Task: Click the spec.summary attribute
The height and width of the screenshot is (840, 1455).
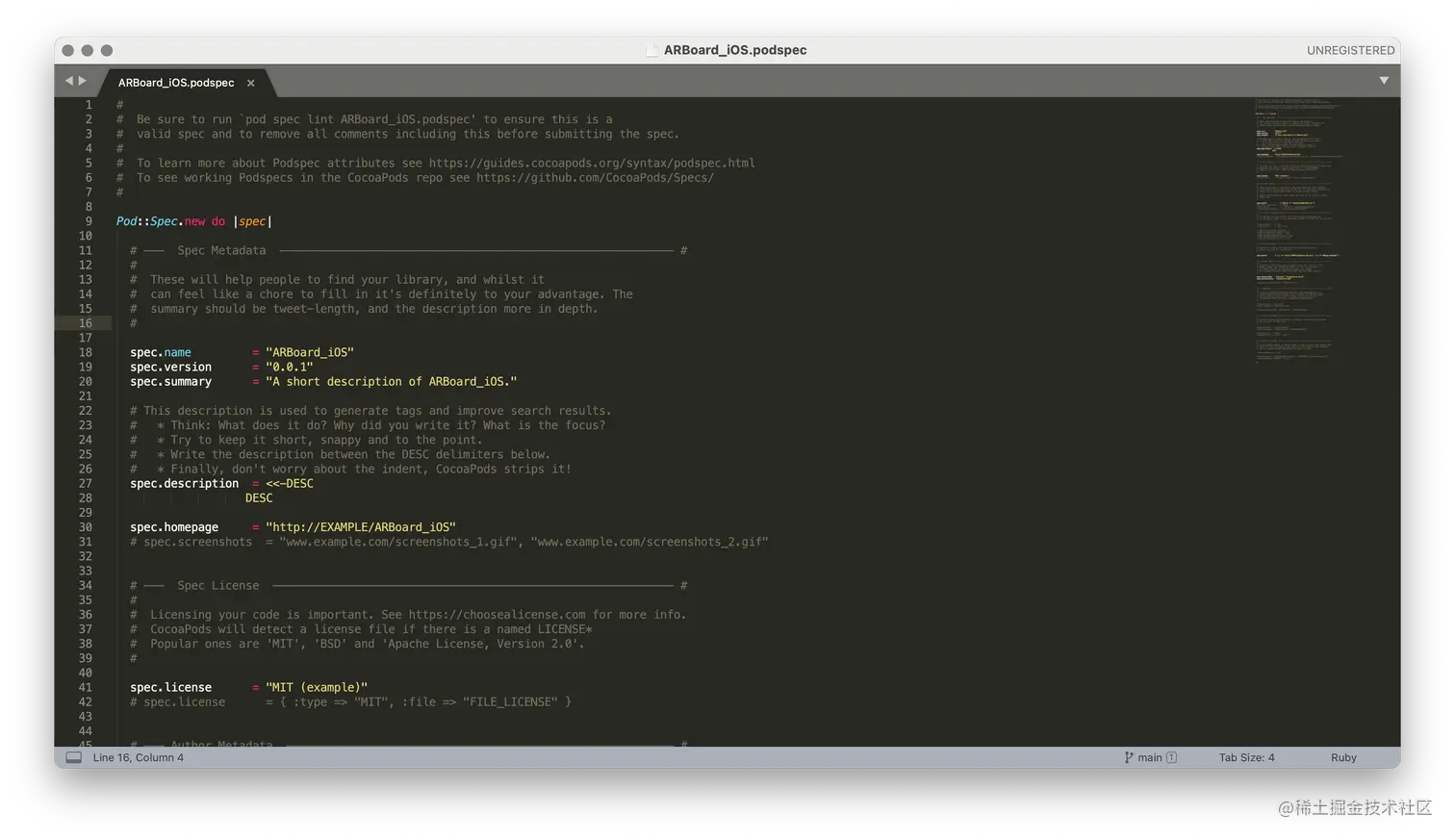Action: (171, 382)
